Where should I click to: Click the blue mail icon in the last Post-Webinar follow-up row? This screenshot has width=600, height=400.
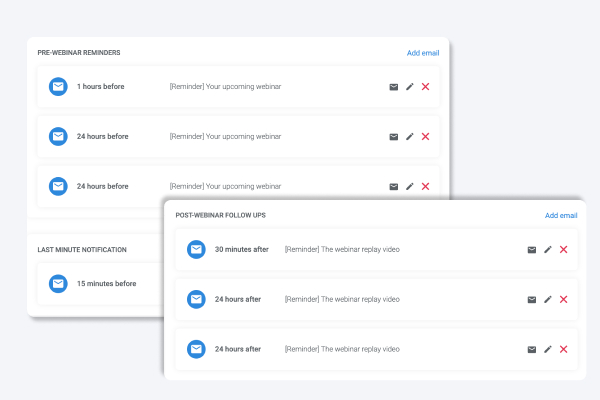196,349
